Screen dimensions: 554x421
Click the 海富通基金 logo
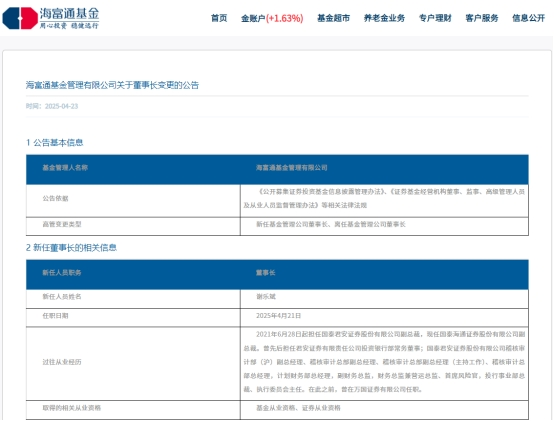point(51,18)
